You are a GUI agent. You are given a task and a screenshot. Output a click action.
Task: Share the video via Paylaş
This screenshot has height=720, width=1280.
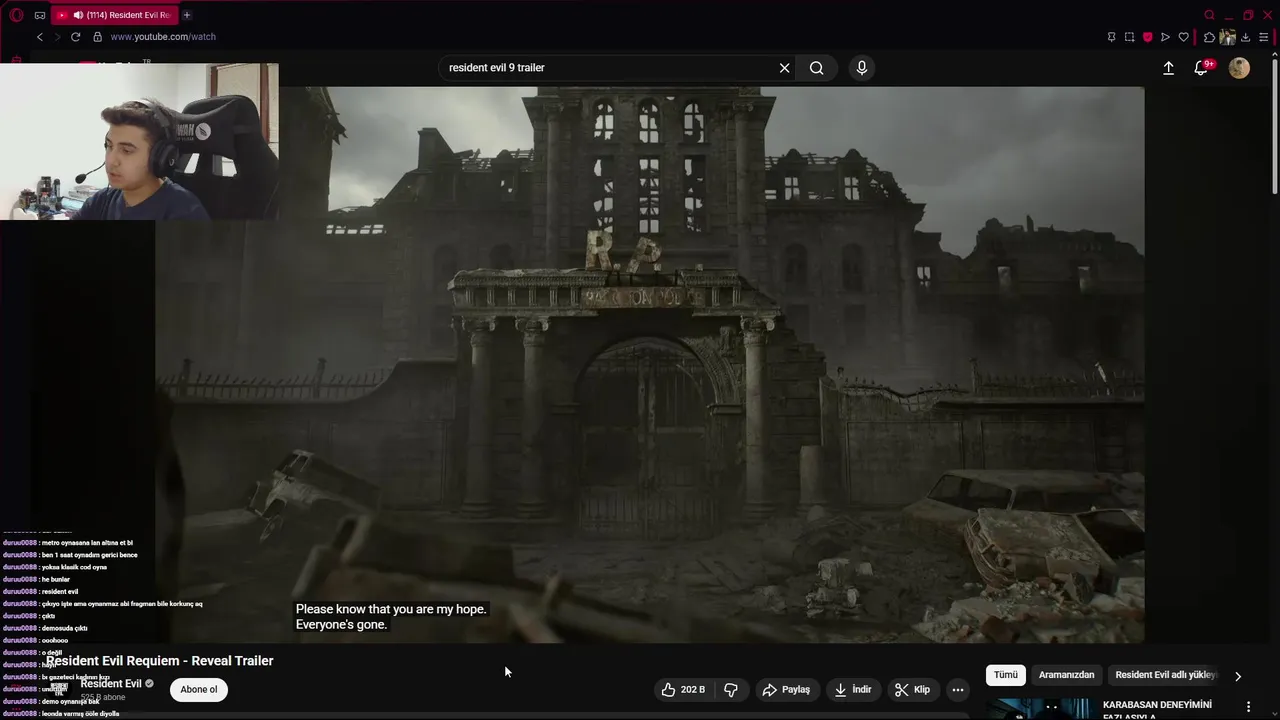point(786,689)
